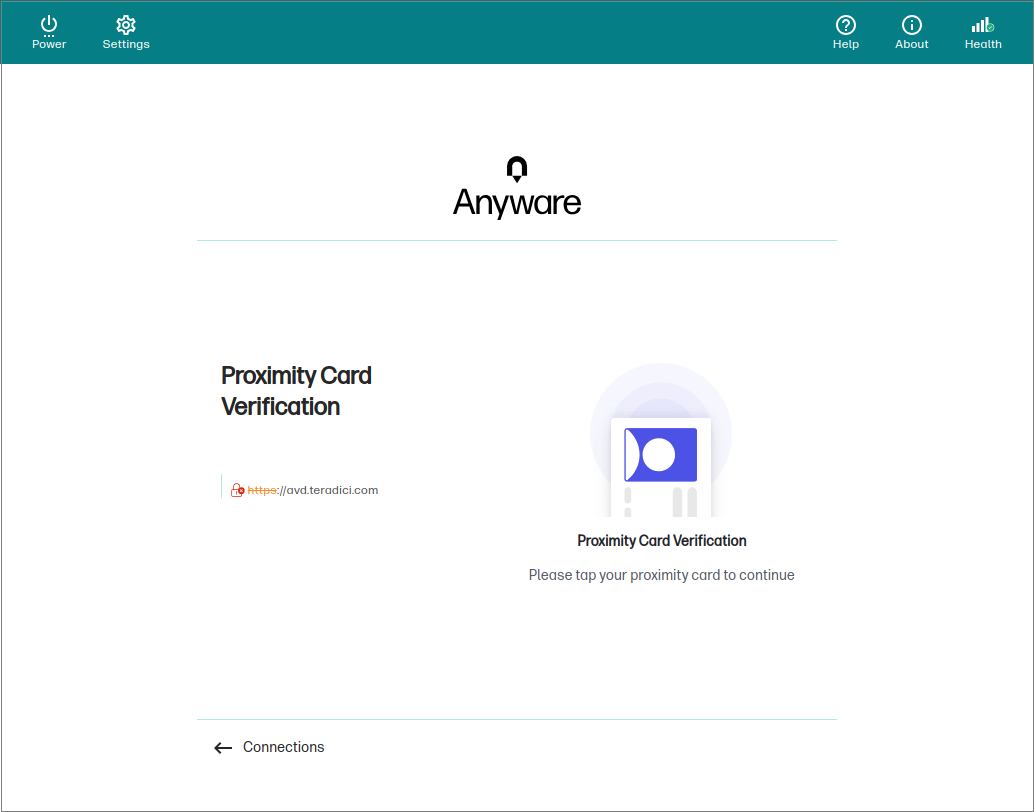Show About information
Screen dimensions: 1034x812
pos(911,32)
